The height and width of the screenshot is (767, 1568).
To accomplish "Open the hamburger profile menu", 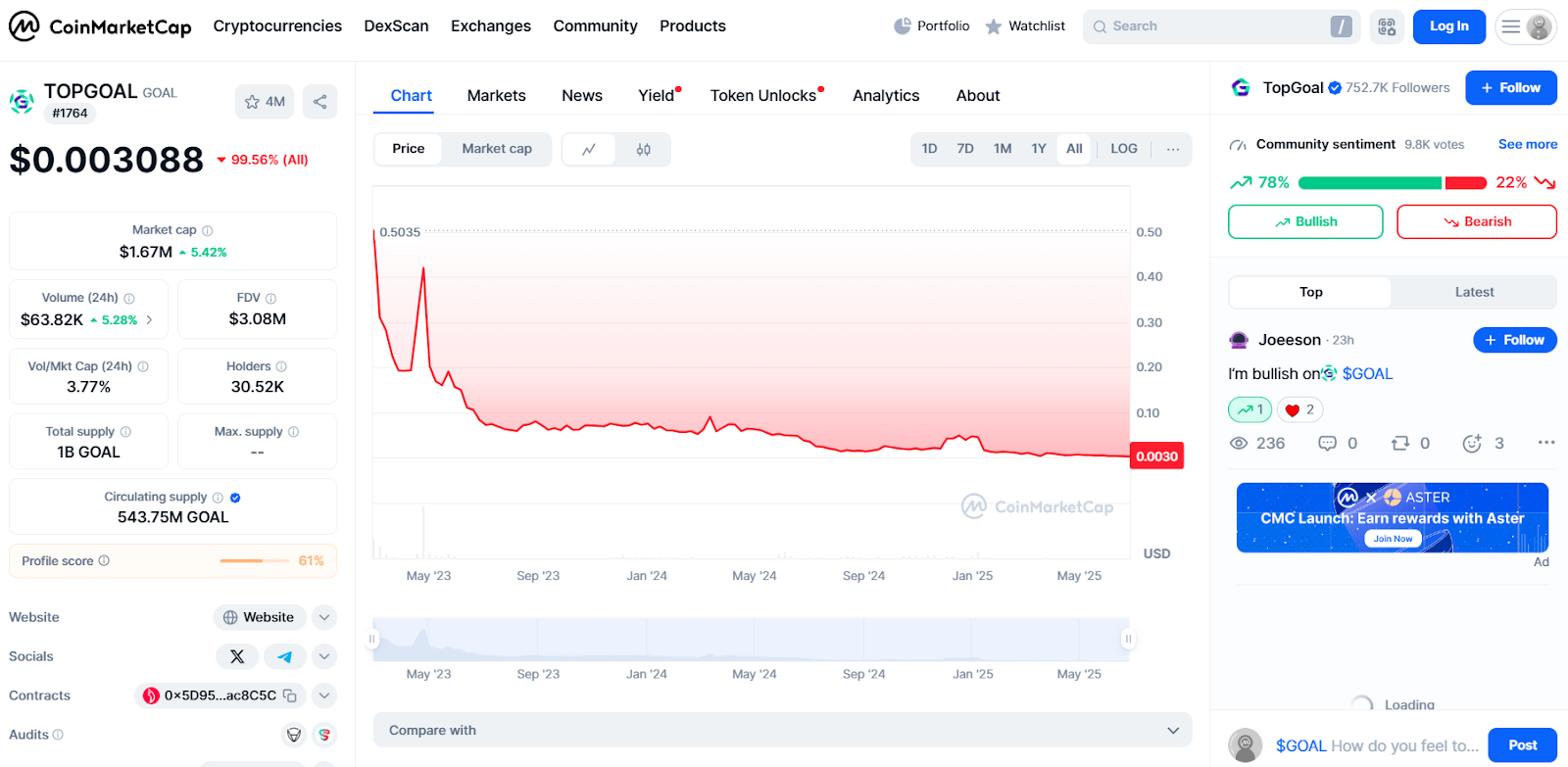I will (x=1526, y=26).
